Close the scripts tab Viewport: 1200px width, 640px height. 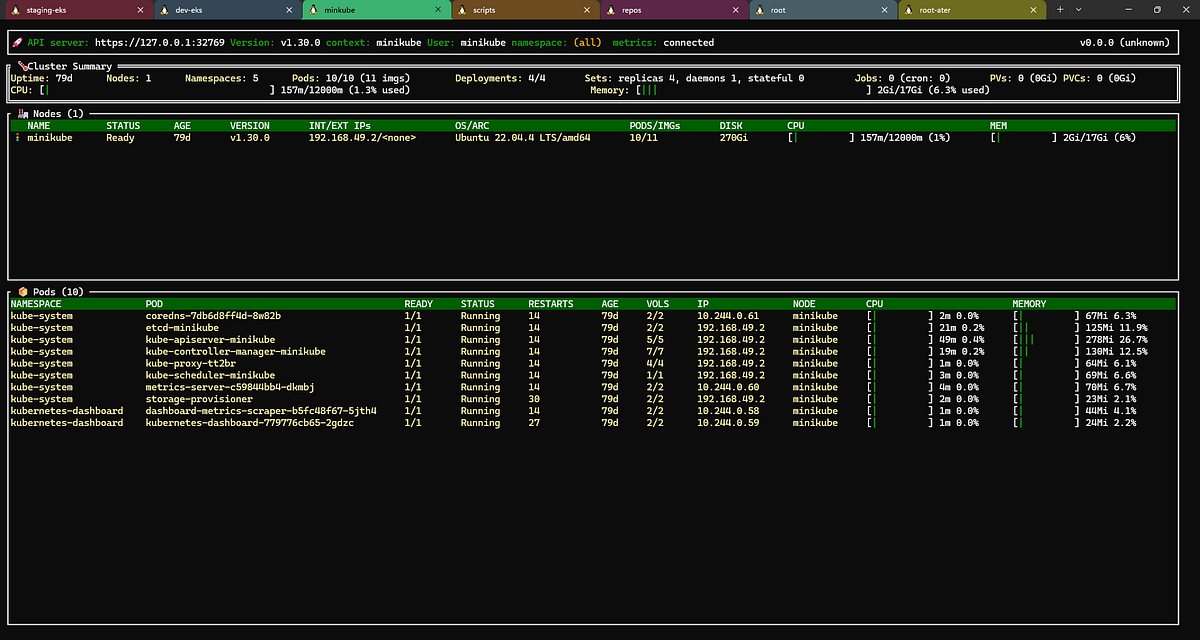[x=586, y=9]
